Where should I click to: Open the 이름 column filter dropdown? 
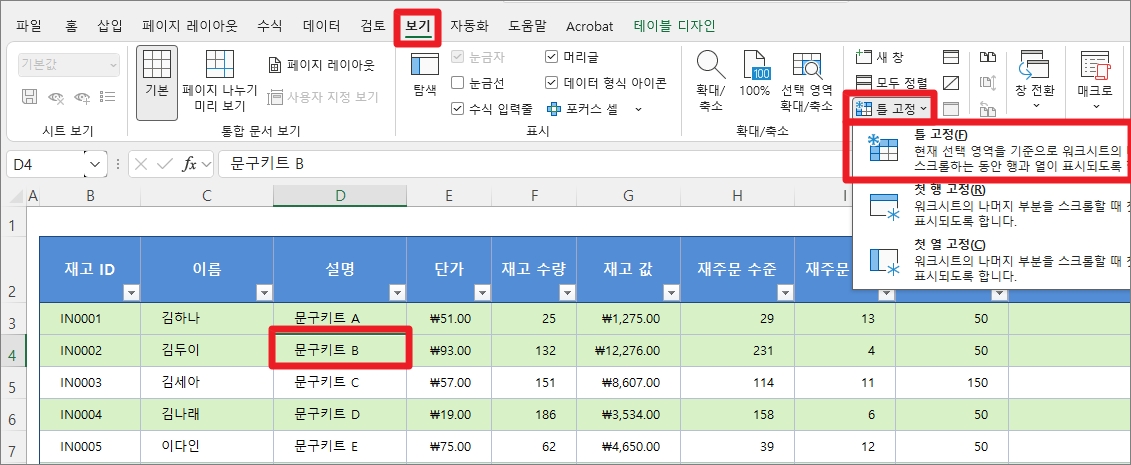263,293
